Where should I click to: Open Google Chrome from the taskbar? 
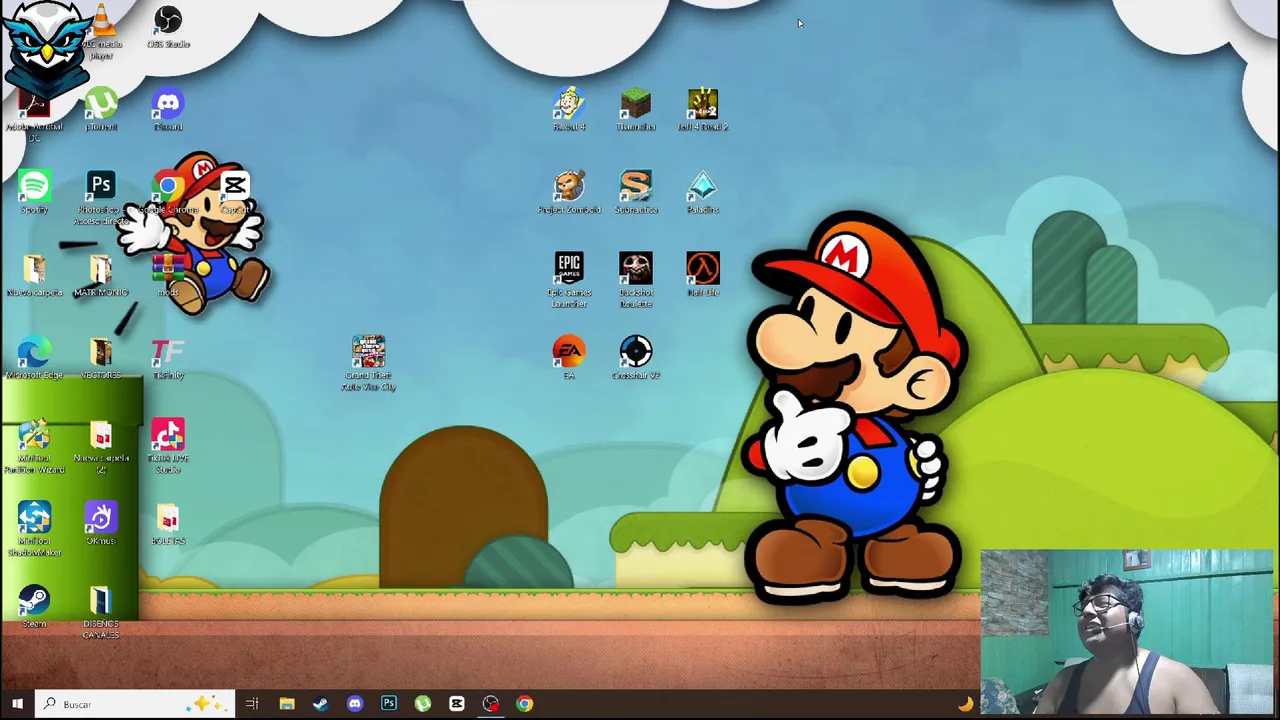[x=525, y=704]
